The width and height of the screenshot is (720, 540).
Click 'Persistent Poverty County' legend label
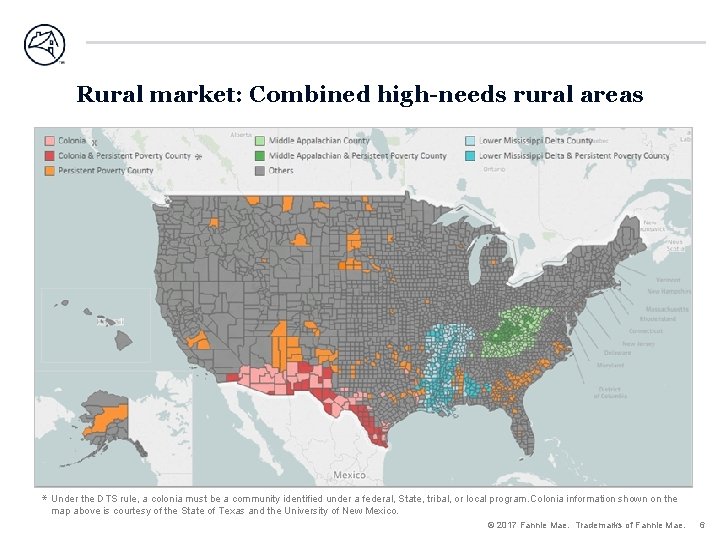pyautogui.click(x=106, y=170)
